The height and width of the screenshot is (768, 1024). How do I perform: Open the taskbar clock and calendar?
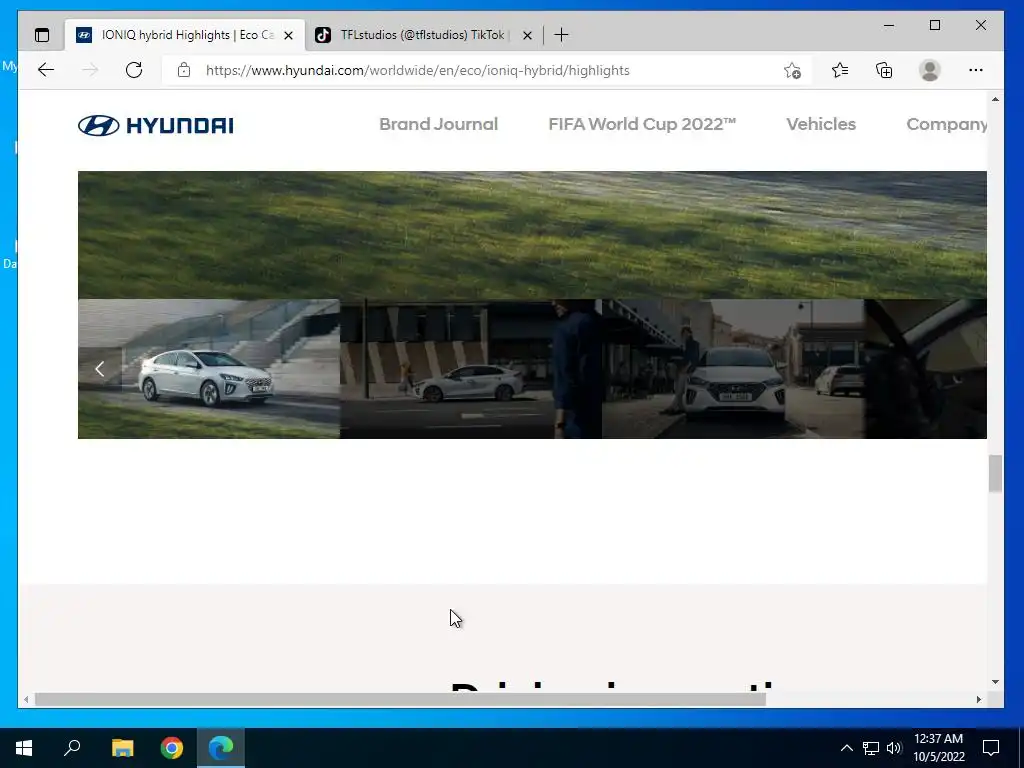click(938, 748)
